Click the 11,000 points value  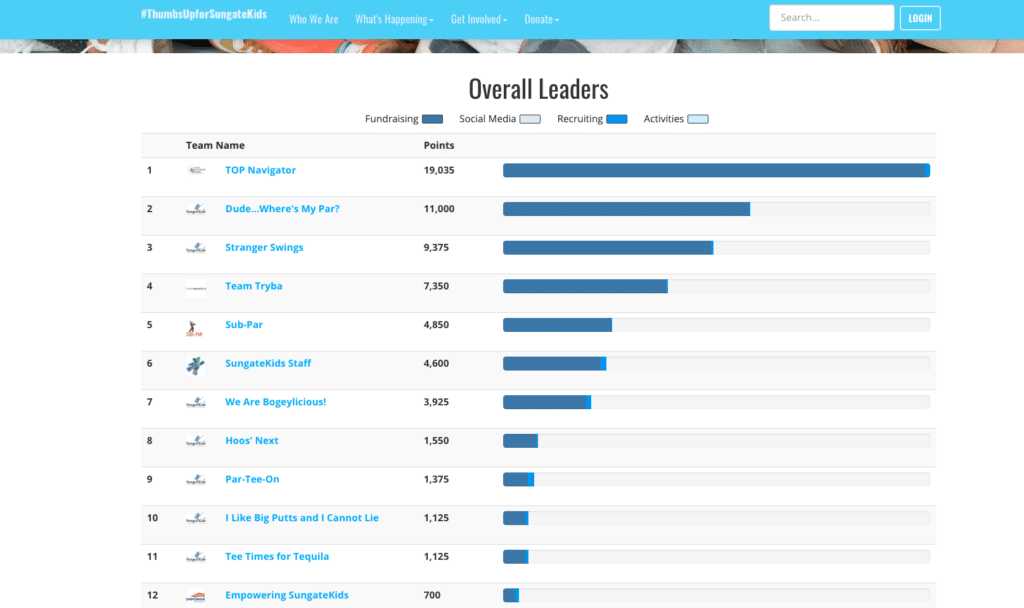click(439, 208)
